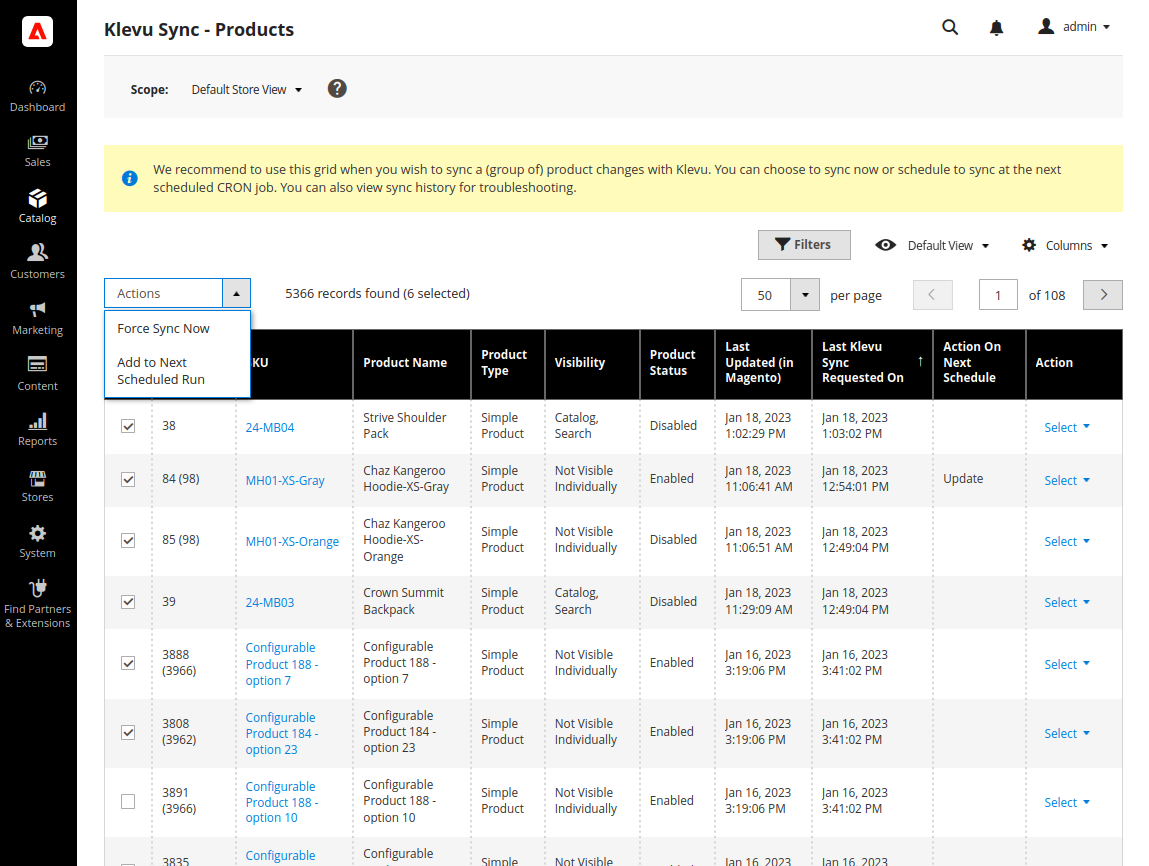Screen dimensions: 1149x866
Task: Uncheck Configurable Product 184 option 23 checkbox
Action: coord(128,732)
